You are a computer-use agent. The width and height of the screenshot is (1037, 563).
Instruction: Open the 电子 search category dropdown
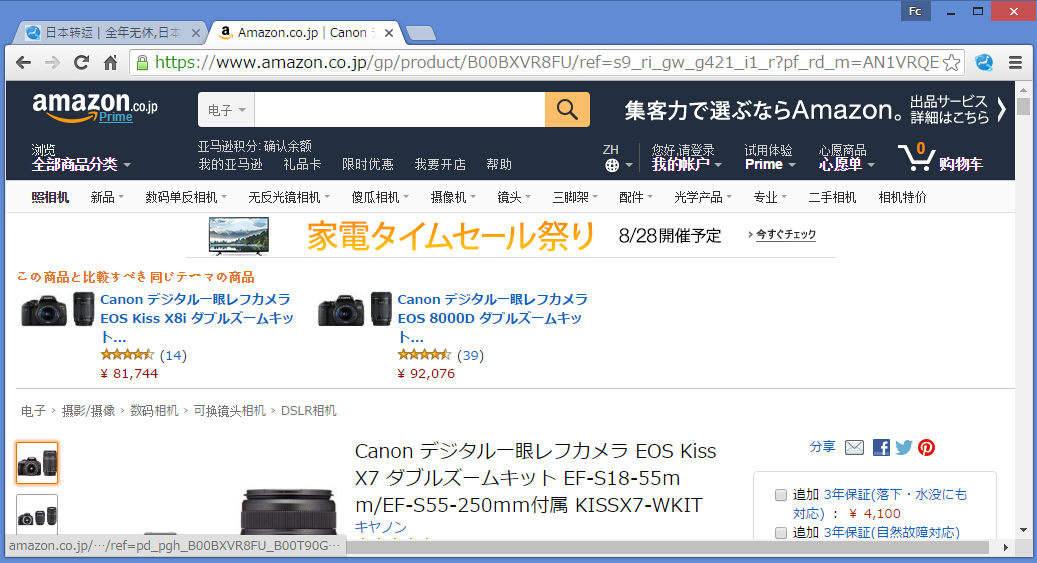[226, 110]
